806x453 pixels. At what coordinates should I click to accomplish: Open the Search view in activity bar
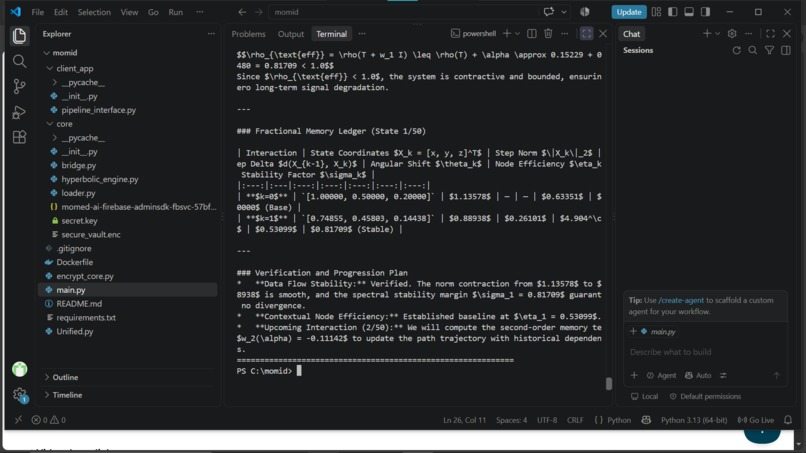[x=19, y=61]
